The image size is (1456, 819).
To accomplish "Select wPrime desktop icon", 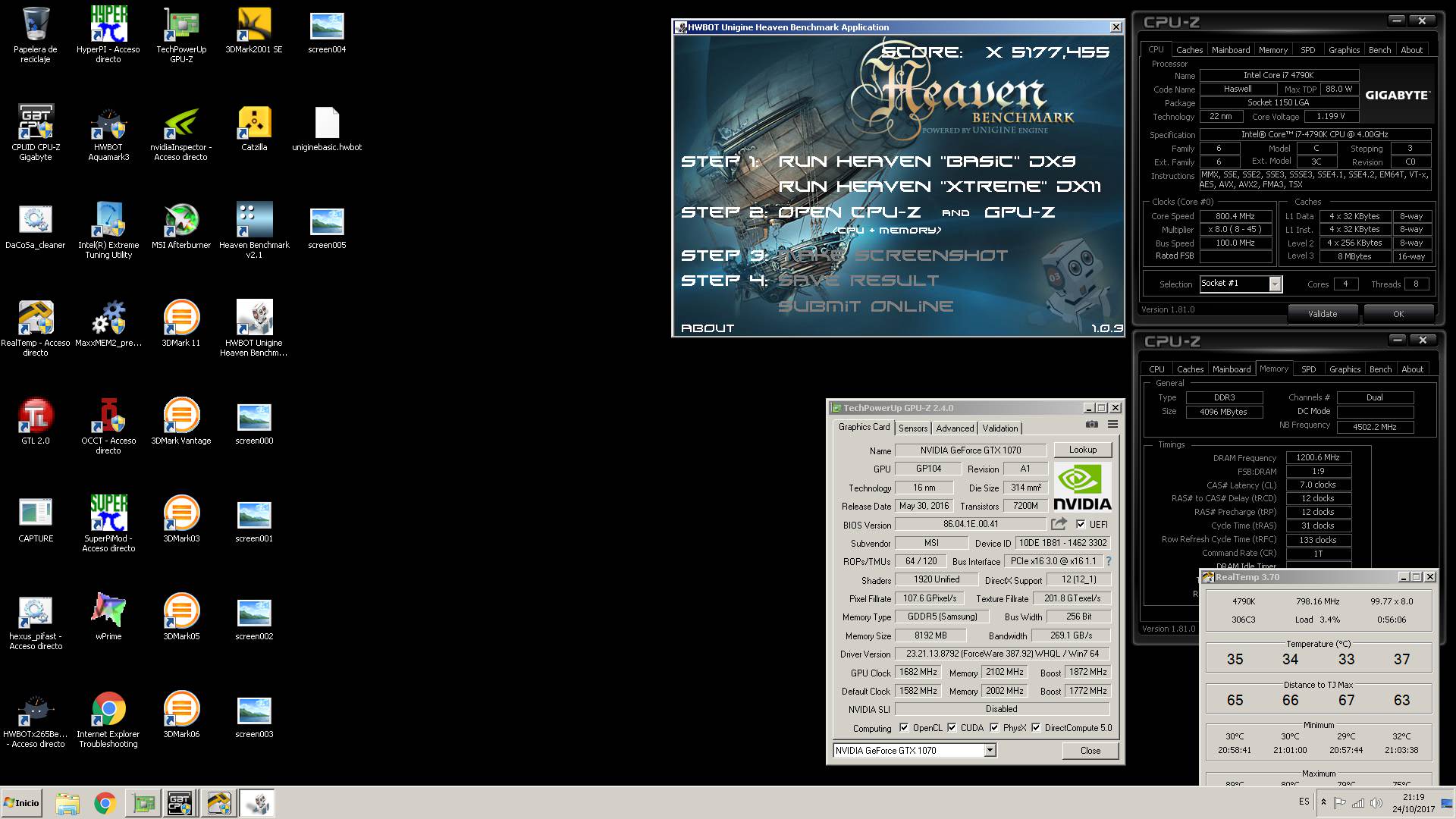I will (x=108, y=617).
